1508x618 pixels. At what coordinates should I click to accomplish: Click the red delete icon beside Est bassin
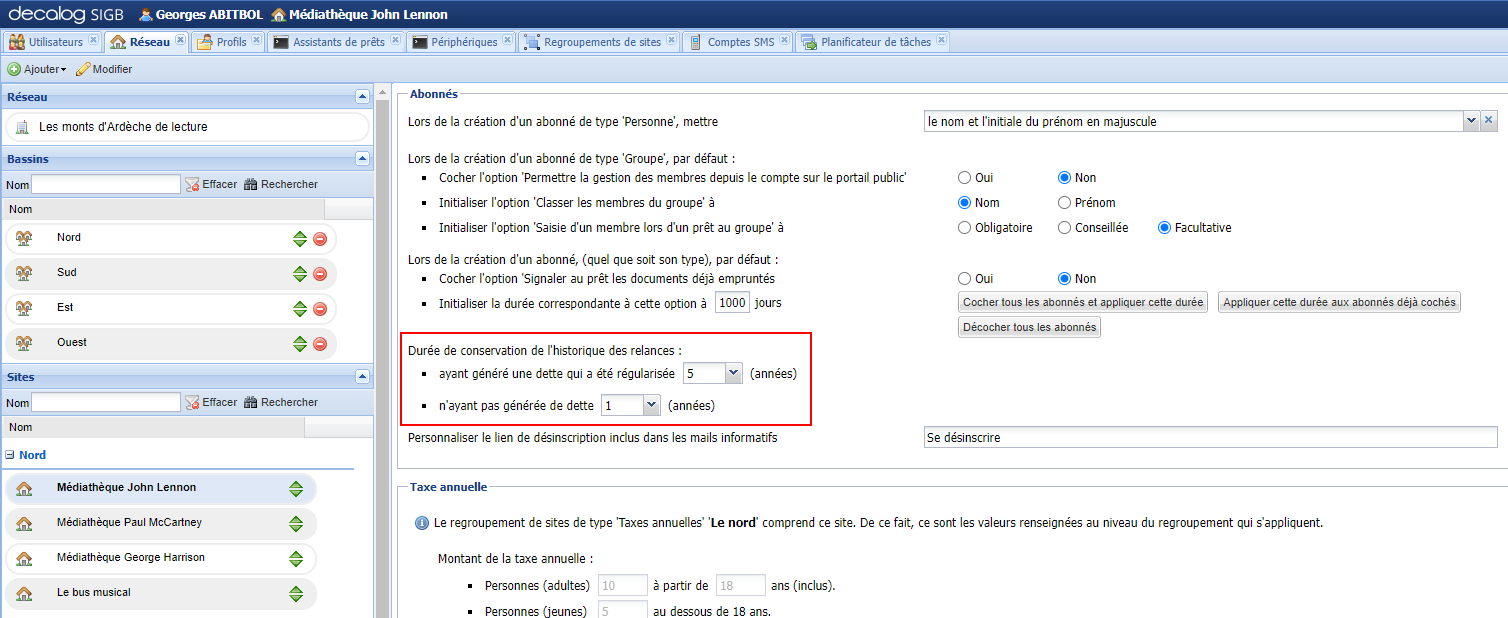pyautogui.click(x=321, y=307)
